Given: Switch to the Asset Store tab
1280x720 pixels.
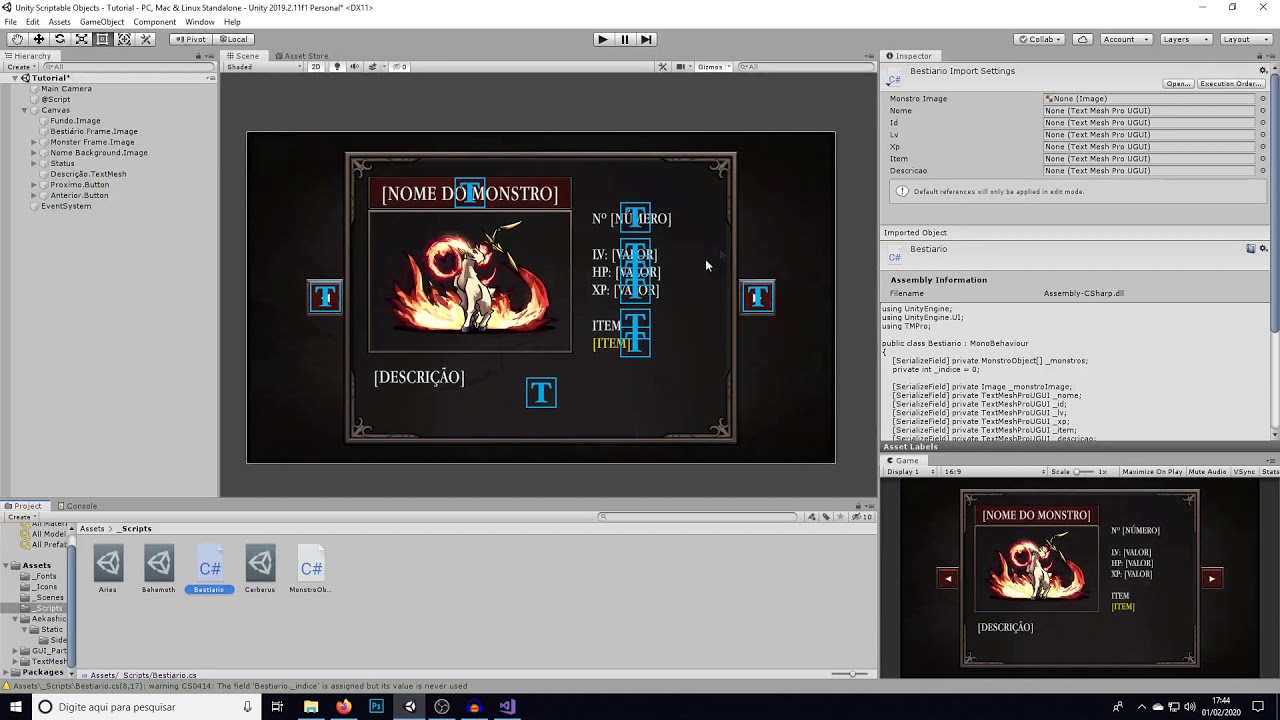Looking at the screenshot, I should tap(302, 56).
